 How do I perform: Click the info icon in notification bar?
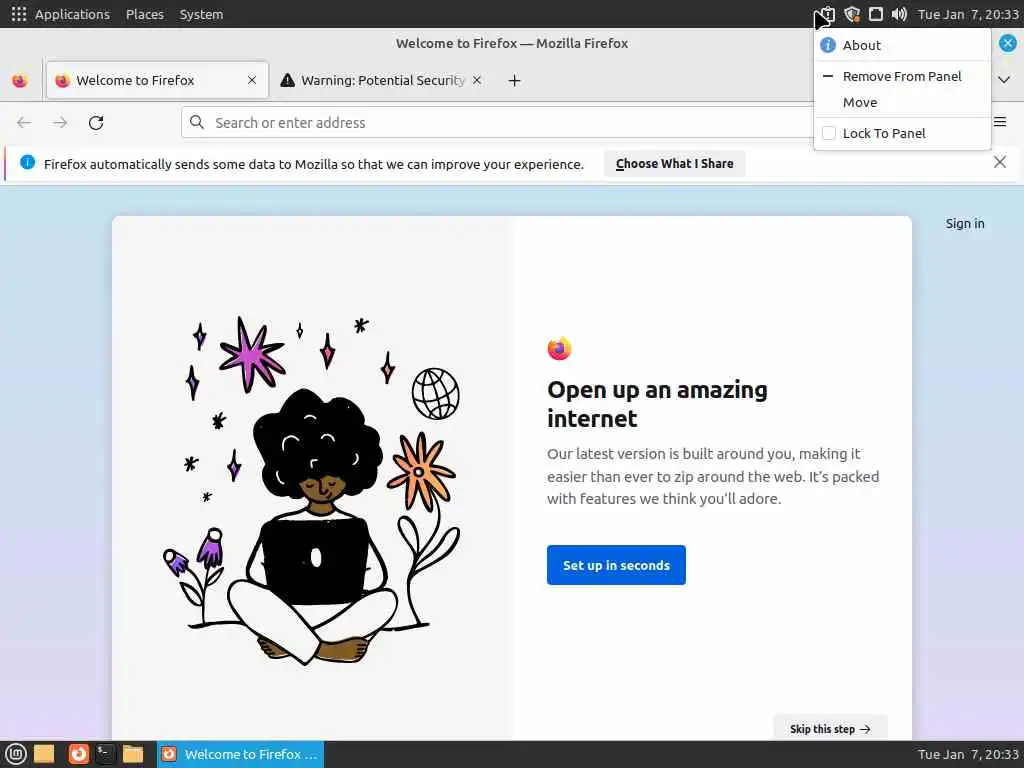coord(27,162)
